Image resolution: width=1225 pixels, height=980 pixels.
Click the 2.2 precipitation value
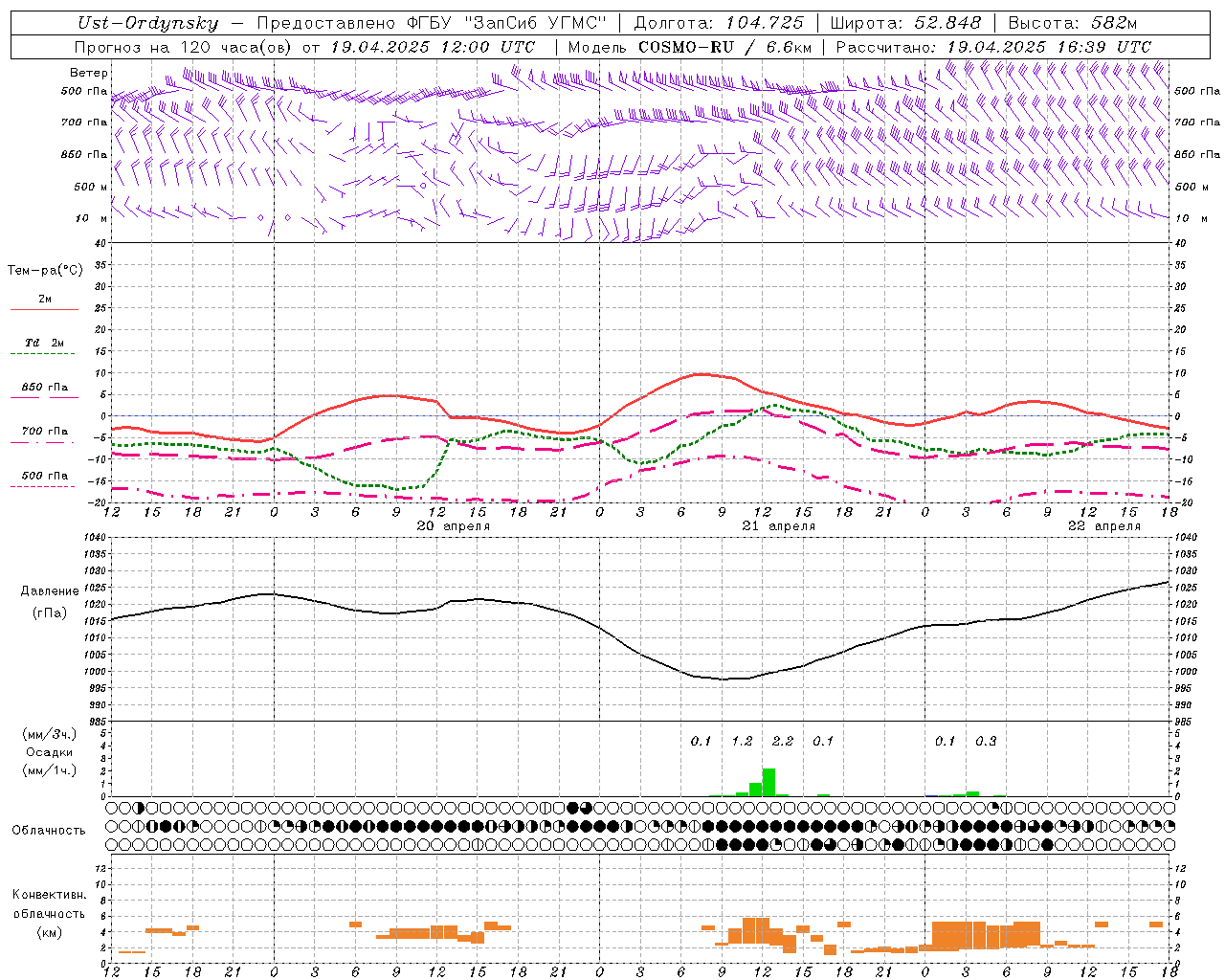pyautogui.click(x=783, y=741)
